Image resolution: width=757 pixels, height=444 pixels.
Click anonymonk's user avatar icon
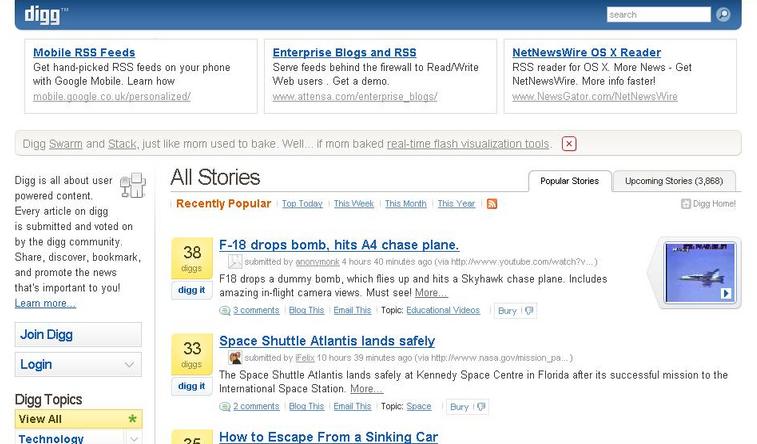point(235,262)
